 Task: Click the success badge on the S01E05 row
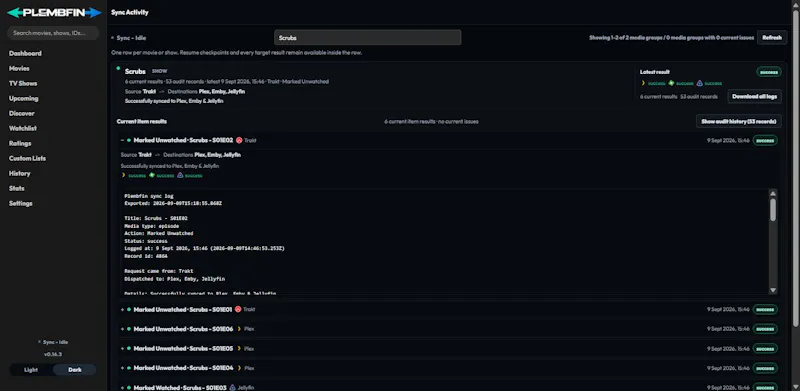click(765, 349)
